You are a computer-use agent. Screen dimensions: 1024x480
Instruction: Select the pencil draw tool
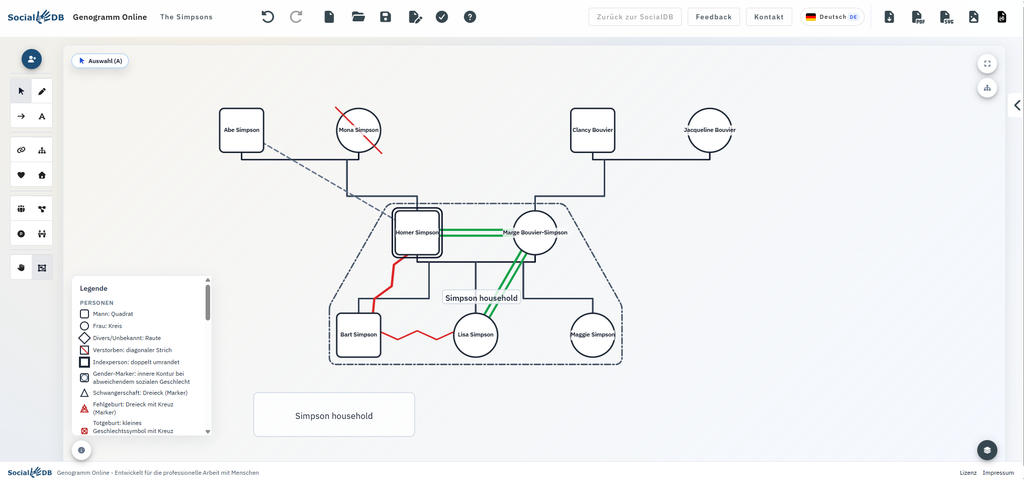click(42, 91)
